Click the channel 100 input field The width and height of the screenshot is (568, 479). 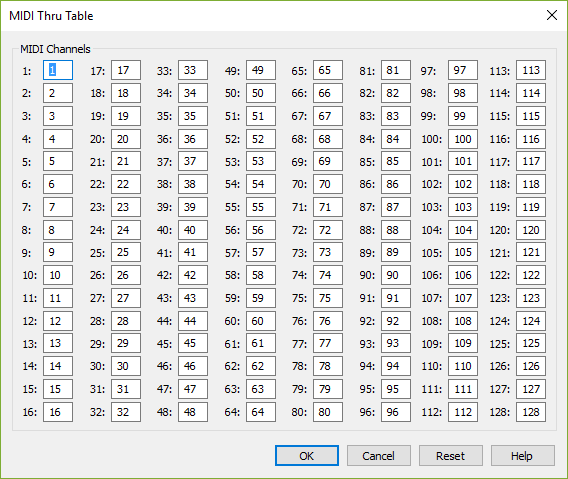463,139
